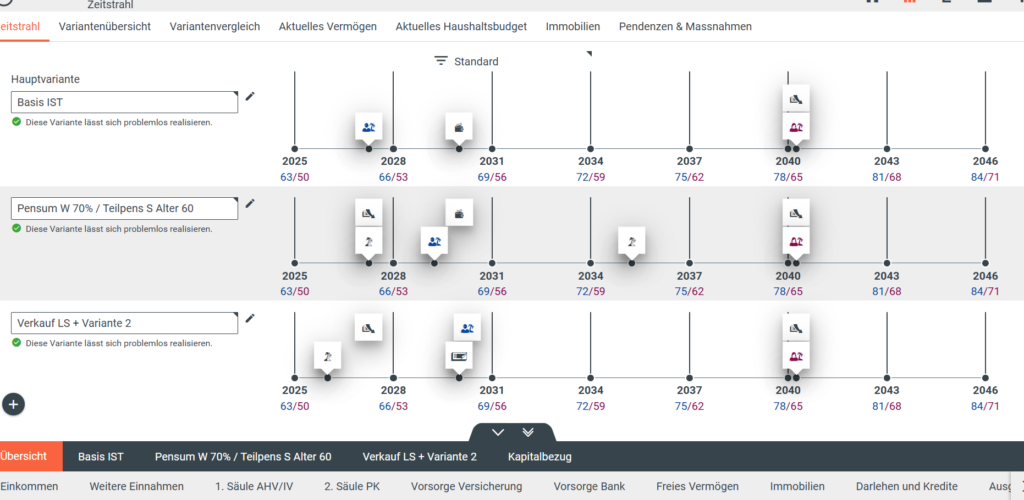The height and width of the screenshot is (500, 1024).
Task: Go to the 2. Säule PK section
Action: tap(352, 486)
